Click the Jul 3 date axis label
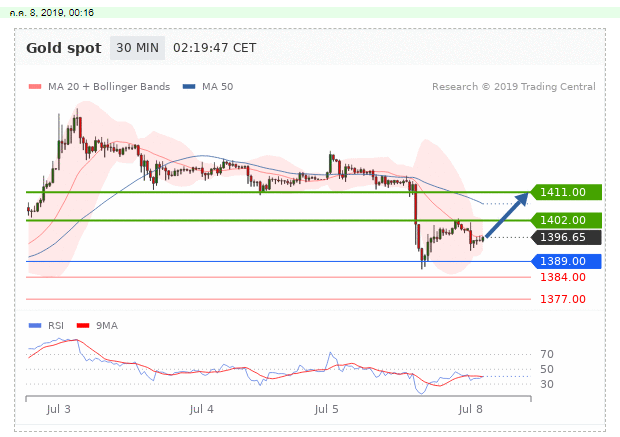The image size is (620, 437). (x=58, y=409)
